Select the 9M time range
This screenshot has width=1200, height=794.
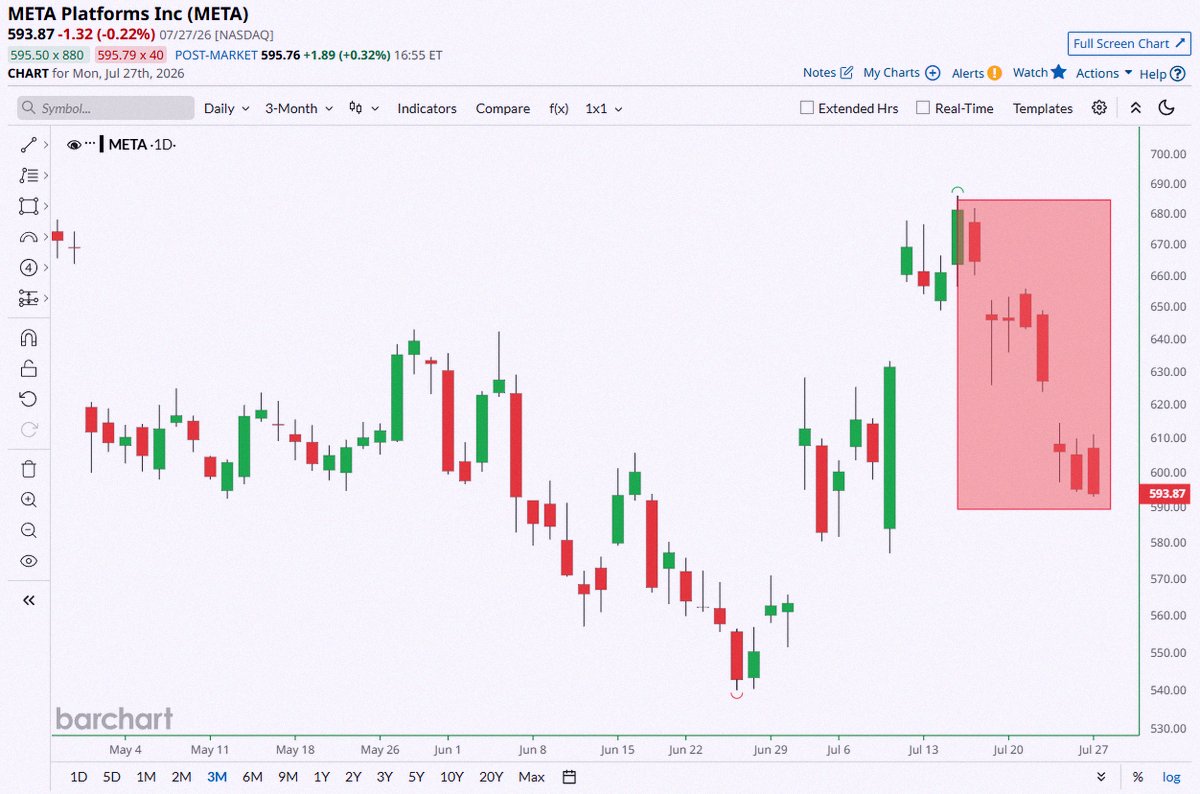[x=288, y=777]
